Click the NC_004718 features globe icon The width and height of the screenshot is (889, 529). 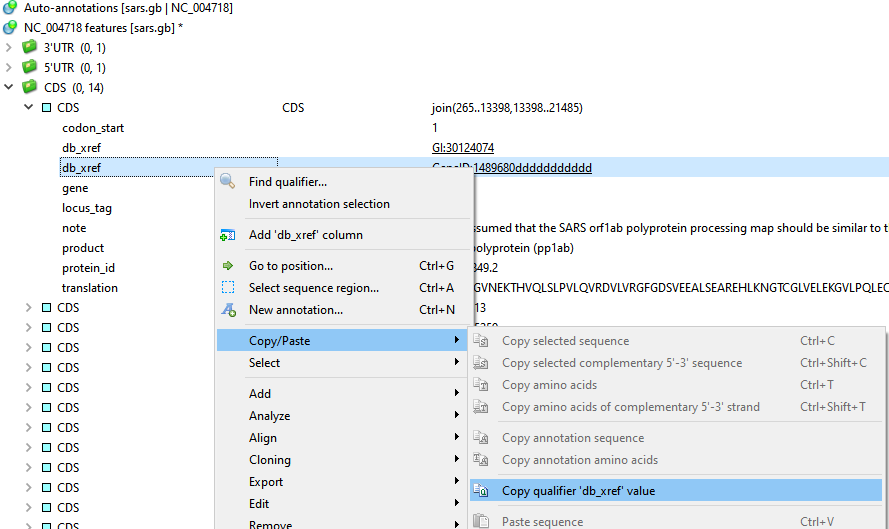pos(10,27)
